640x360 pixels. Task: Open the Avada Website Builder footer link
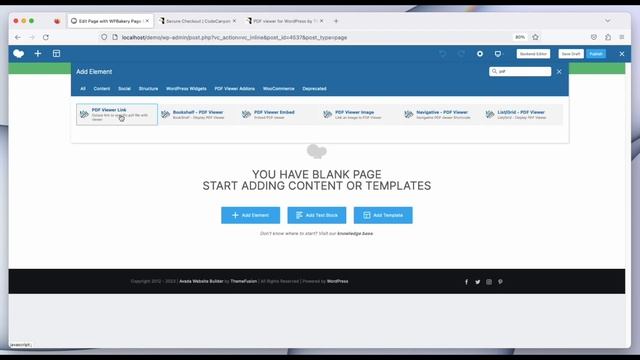[201, 281]
